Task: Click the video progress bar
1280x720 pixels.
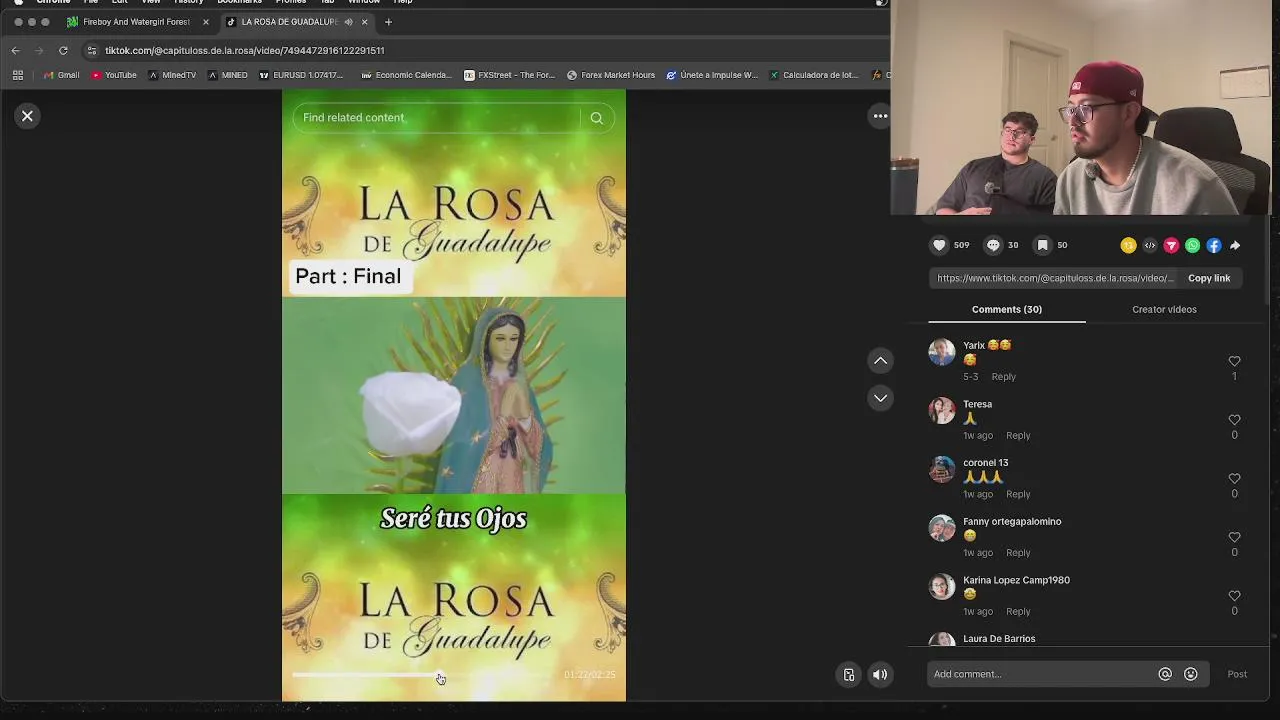Action: [x=423, y=675]
